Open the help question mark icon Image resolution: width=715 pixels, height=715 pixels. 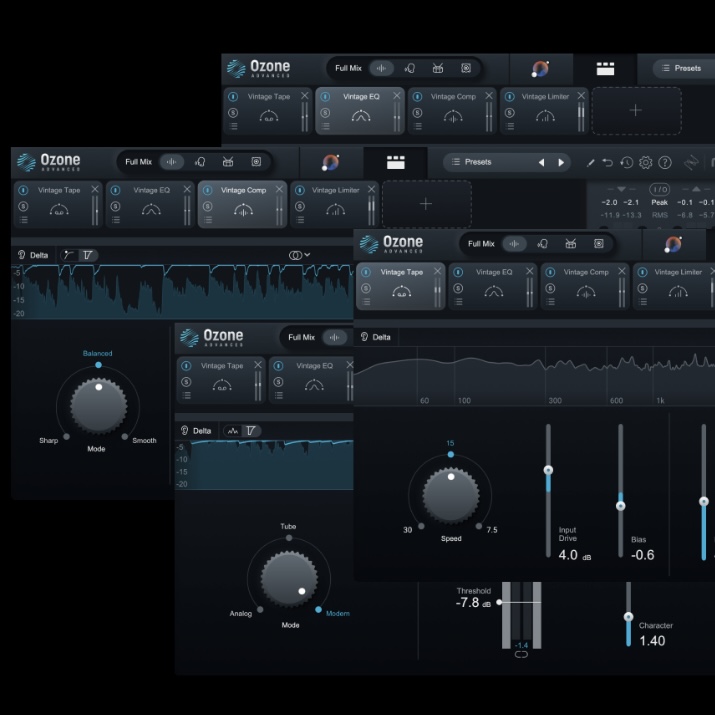665,162
